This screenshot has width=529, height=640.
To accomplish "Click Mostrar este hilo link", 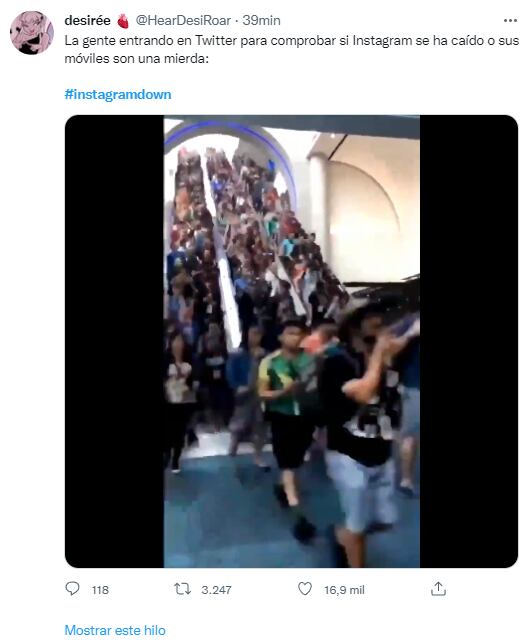I will coord(115,630).
